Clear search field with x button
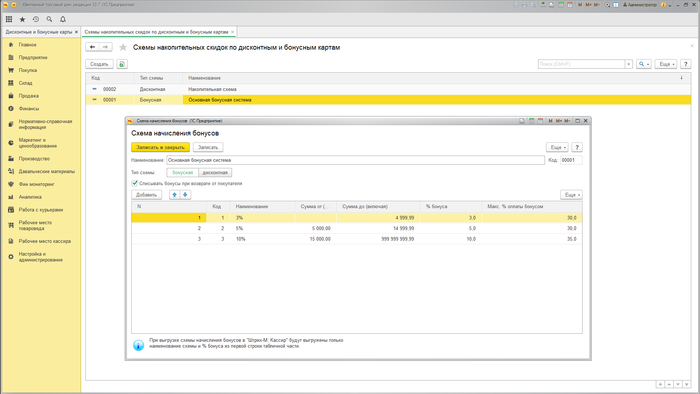Image resolution: width=700 pixels, height=394 pixels. click(x=629, y=64)
